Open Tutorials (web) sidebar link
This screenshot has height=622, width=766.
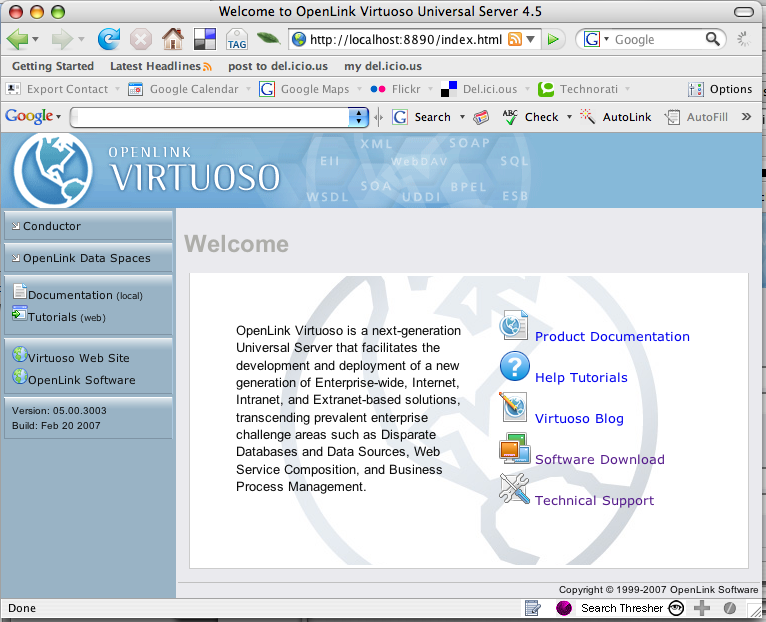click(59, 316)
